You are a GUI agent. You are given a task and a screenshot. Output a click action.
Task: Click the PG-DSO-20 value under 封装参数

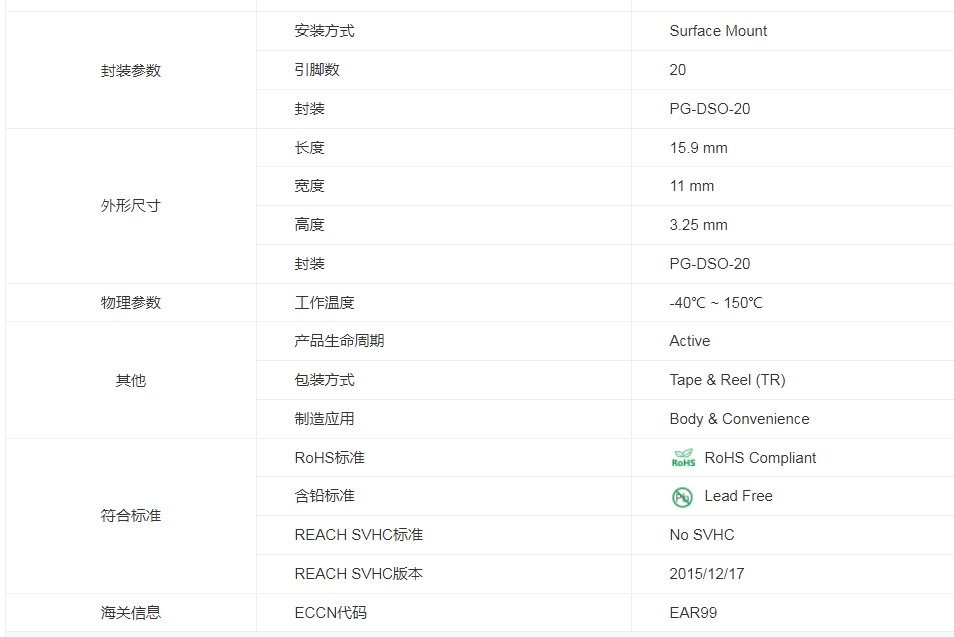point(709,109)
